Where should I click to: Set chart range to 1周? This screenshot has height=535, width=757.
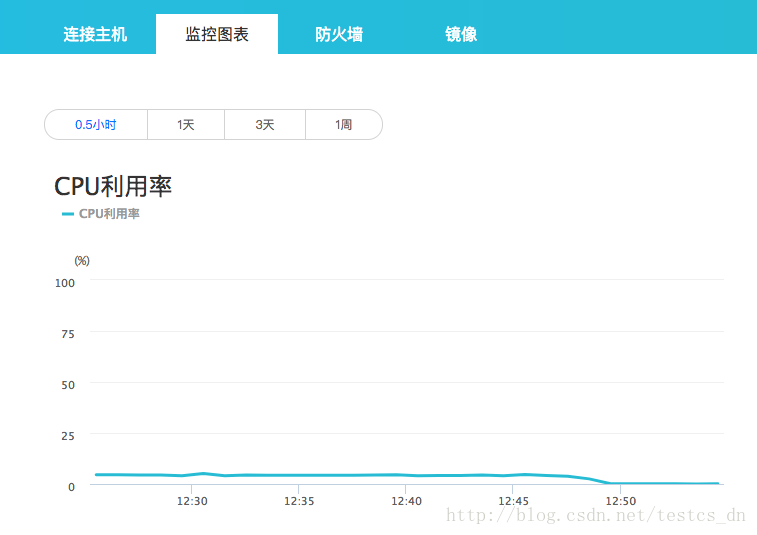click(343, 125)
